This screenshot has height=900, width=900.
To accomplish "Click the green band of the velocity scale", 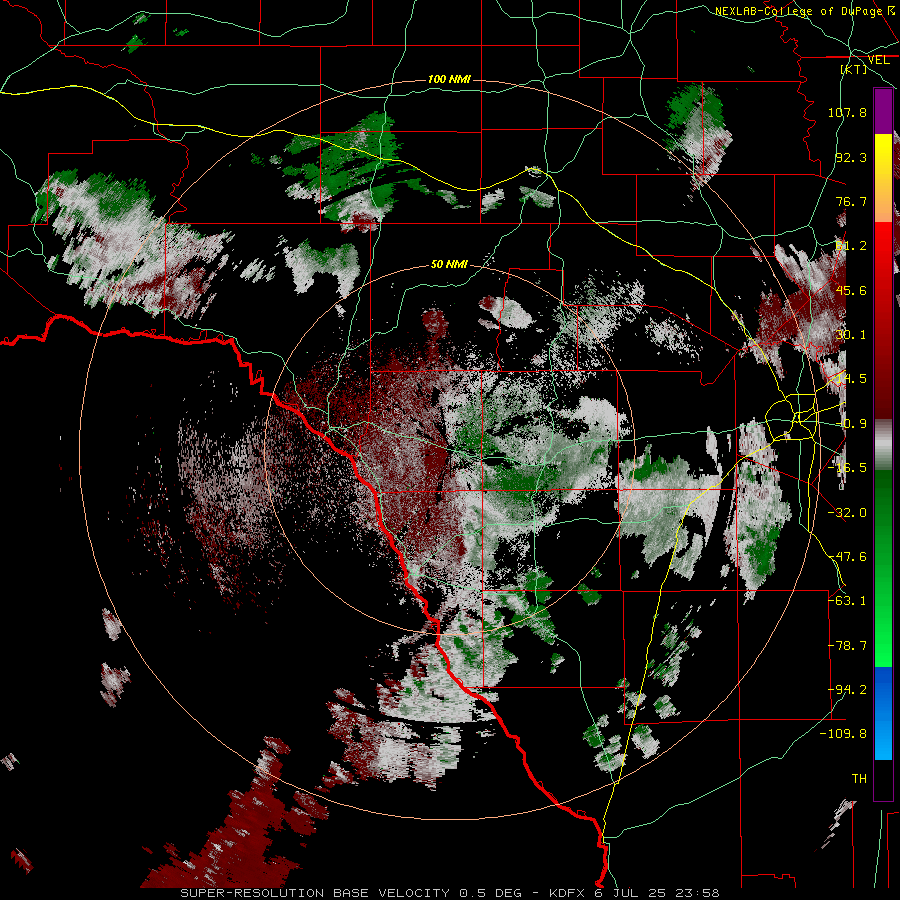I will tap(883, 568).
